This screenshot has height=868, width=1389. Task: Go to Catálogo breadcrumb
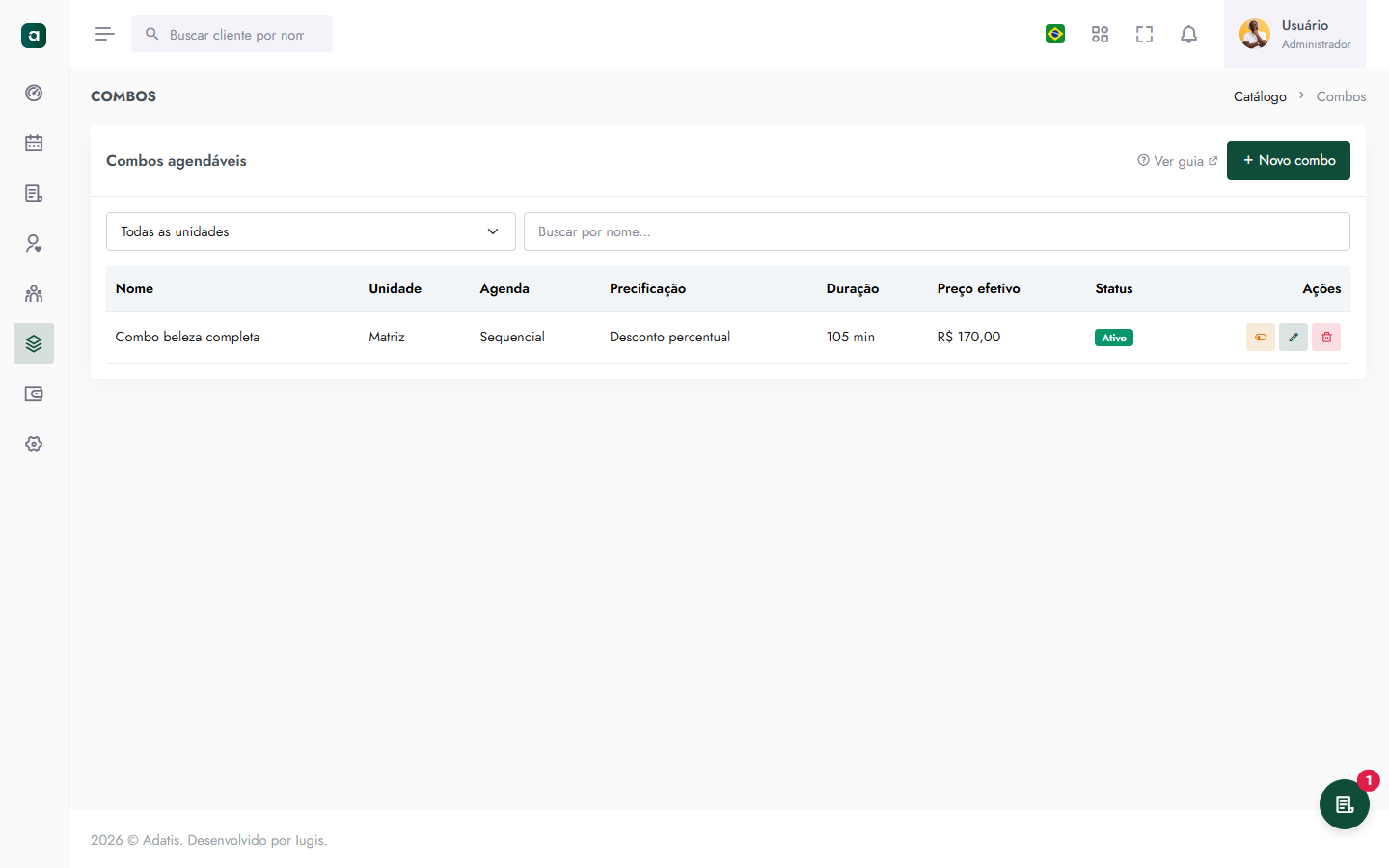[x=1260, y=96]
